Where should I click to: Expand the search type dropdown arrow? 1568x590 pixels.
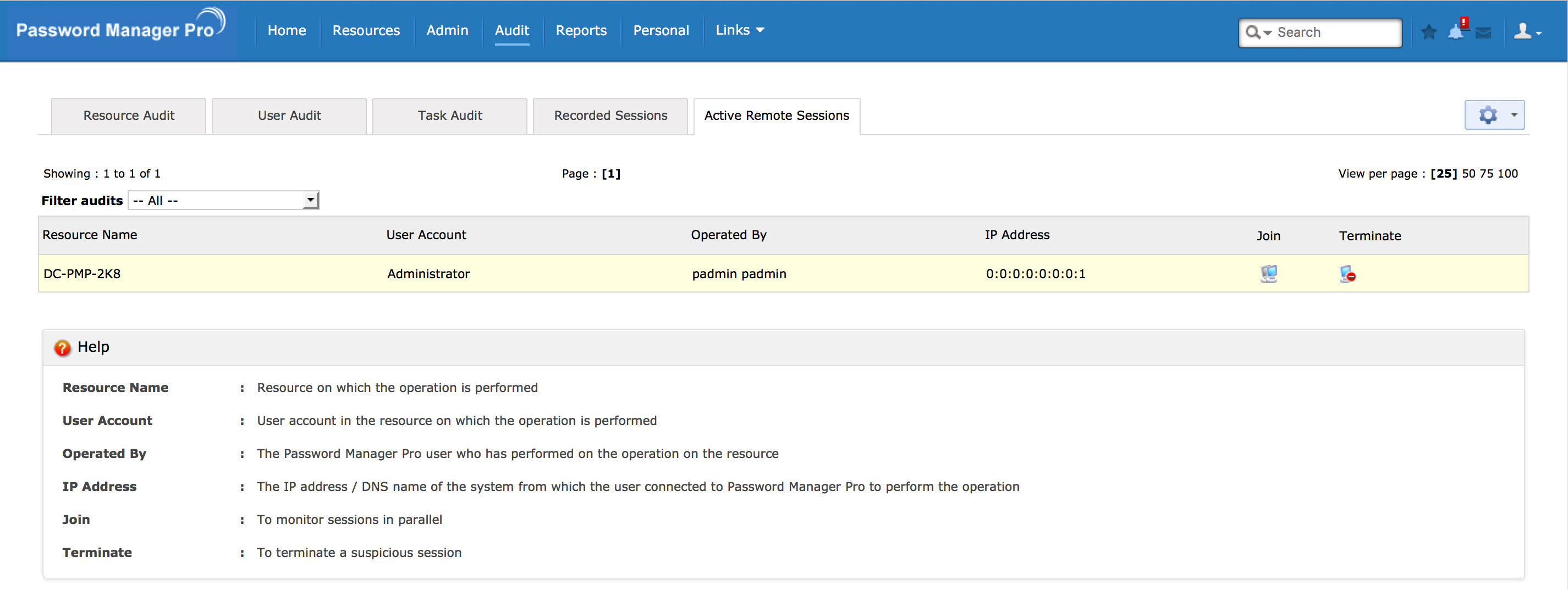coord(1267,33)
